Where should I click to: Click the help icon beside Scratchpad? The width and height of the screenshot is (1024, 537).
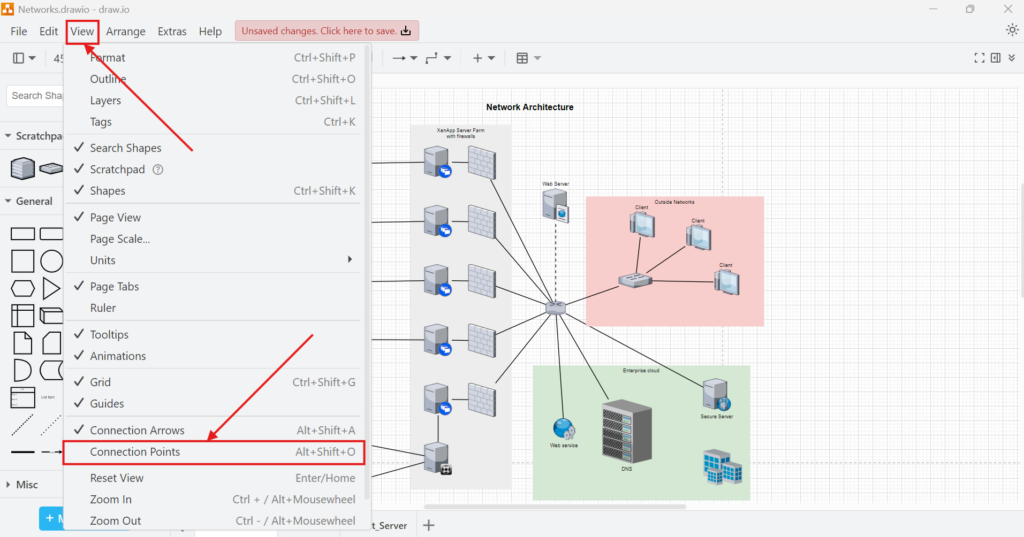tap(157, 170)
